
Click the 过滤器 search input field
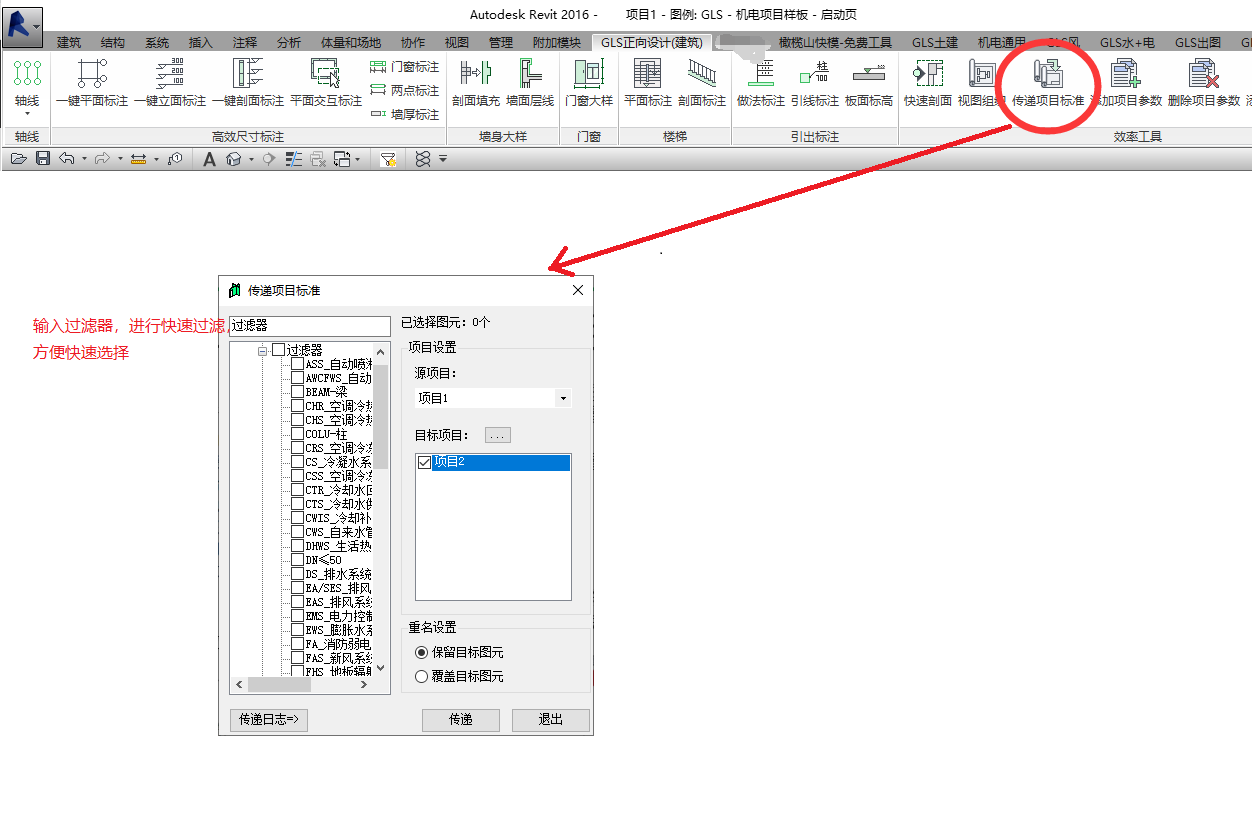[310, 326]
